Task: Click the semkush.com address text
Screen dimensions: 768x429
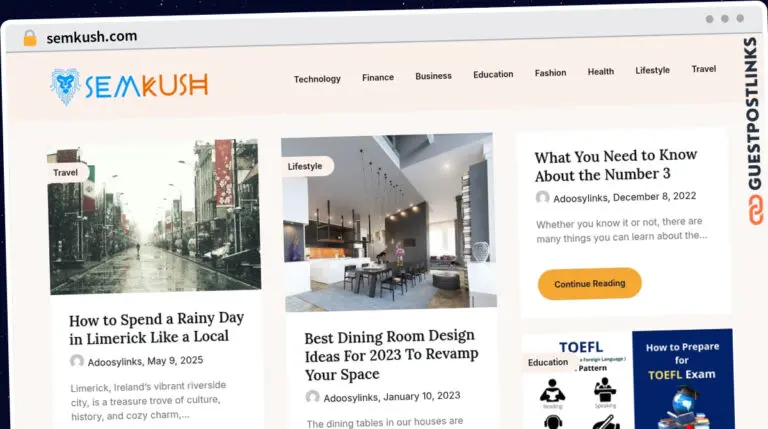Action: (92, 37)
